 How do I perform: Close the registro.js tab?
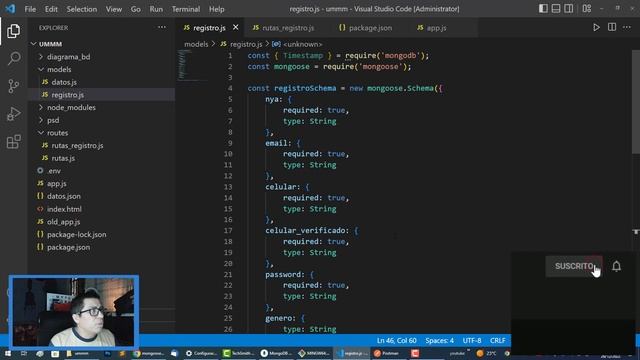236,27
